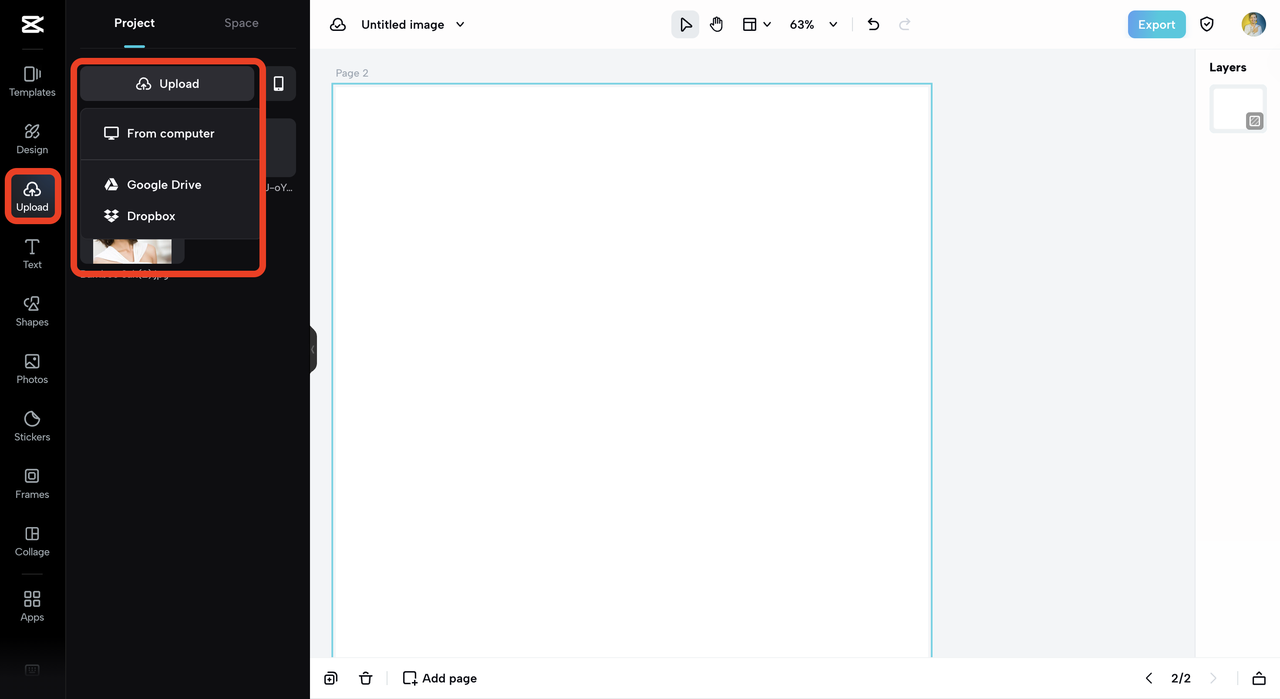Open the Text panel
Screen dimensions: 1280x699
click(x=32, y=254)
